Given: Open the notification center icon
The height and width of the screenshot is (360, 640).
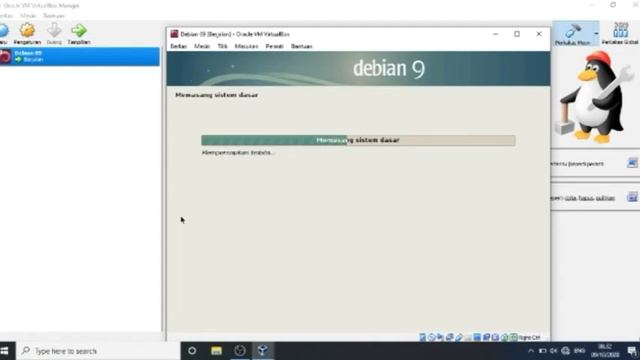Looking at the screenshot, I should [632, 351].
